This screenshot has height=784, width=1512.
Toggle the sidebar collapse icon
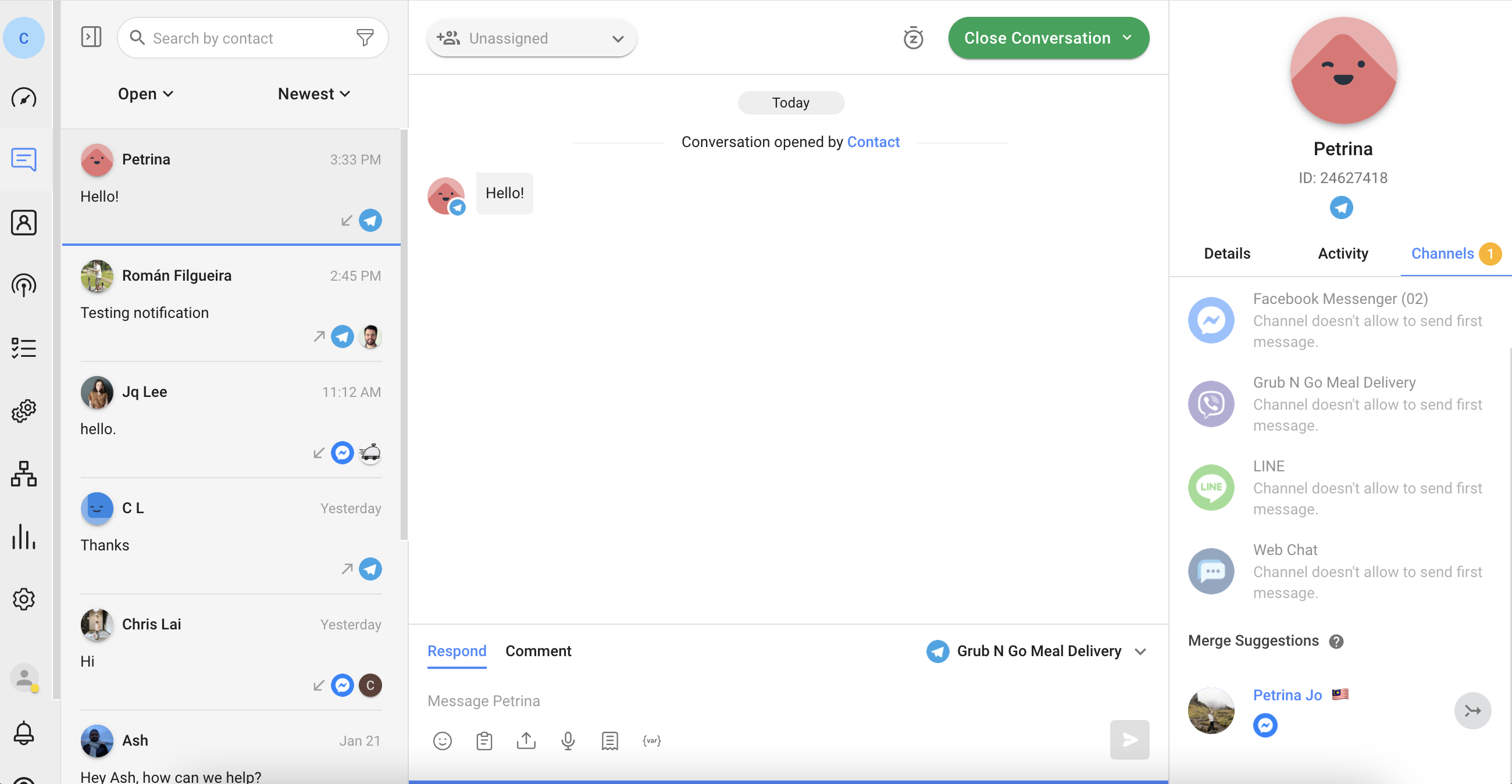click(90, 37)
